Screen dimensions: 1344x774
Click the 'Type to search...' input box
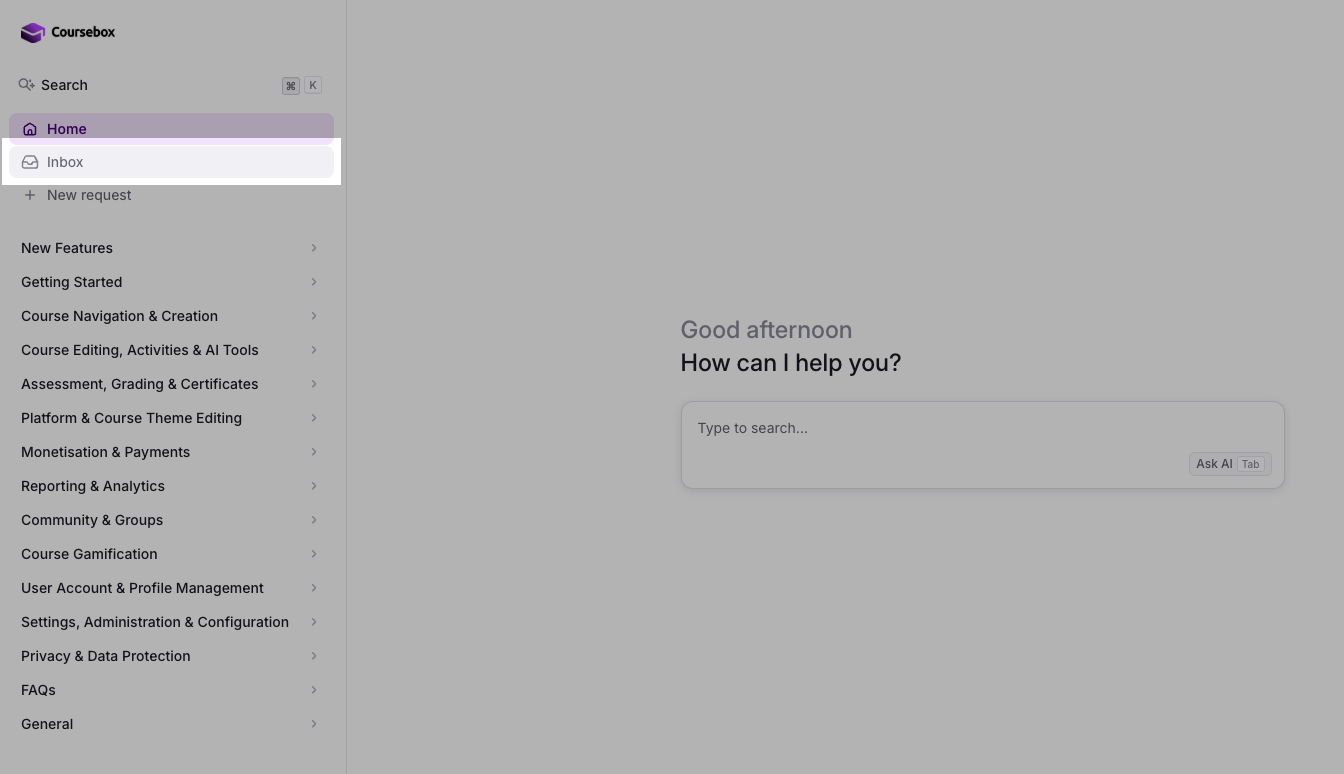click(982, 445)
